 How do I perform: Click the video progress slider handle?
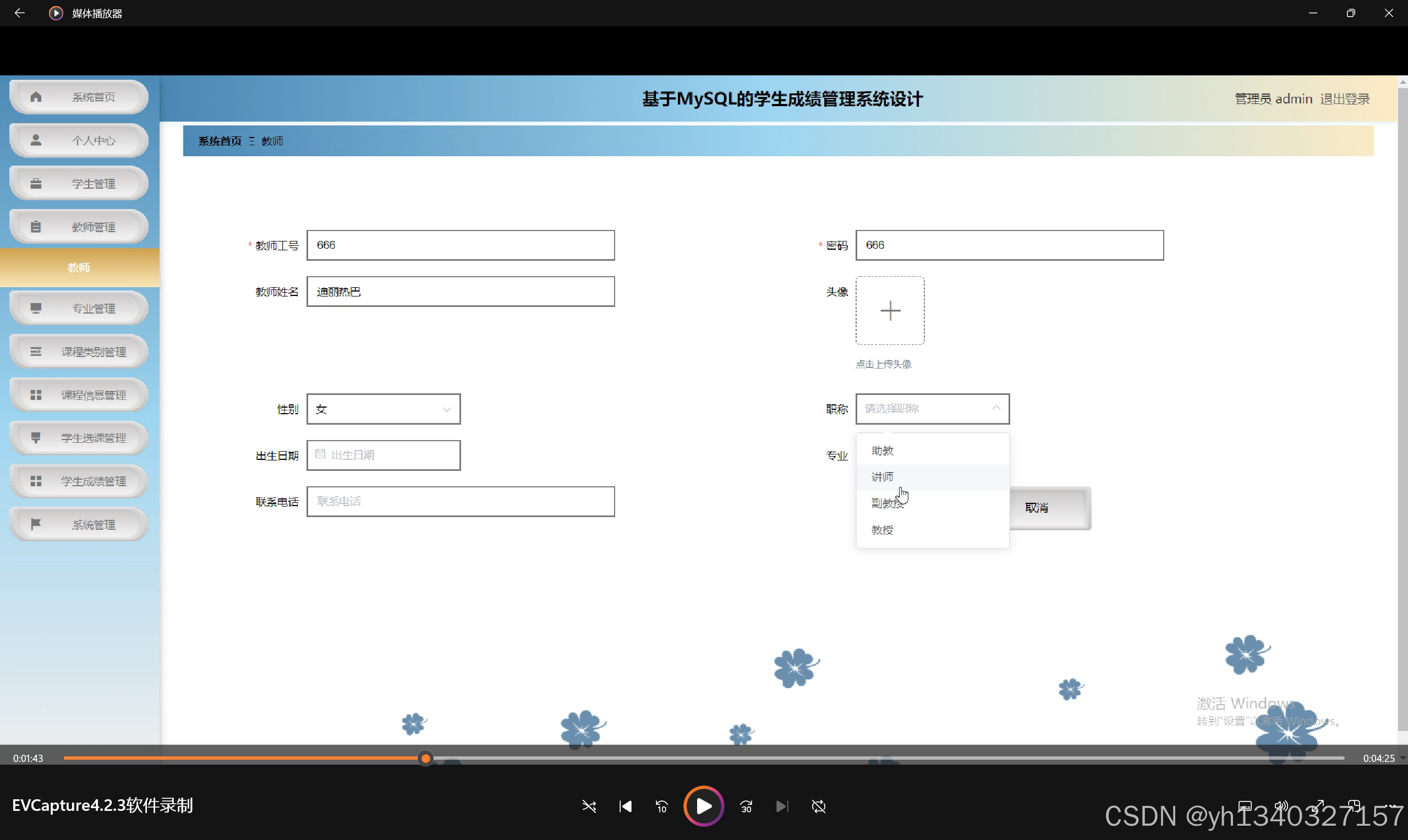tap(426, 758)
